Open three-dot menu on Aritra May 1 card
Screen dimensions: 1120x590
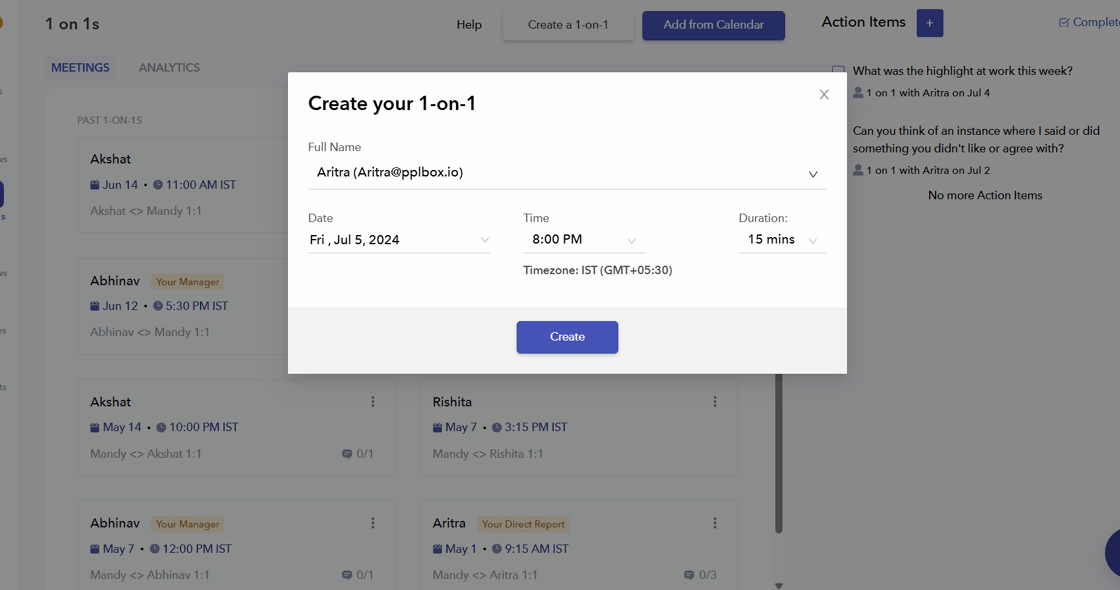(x=715, y=523)
